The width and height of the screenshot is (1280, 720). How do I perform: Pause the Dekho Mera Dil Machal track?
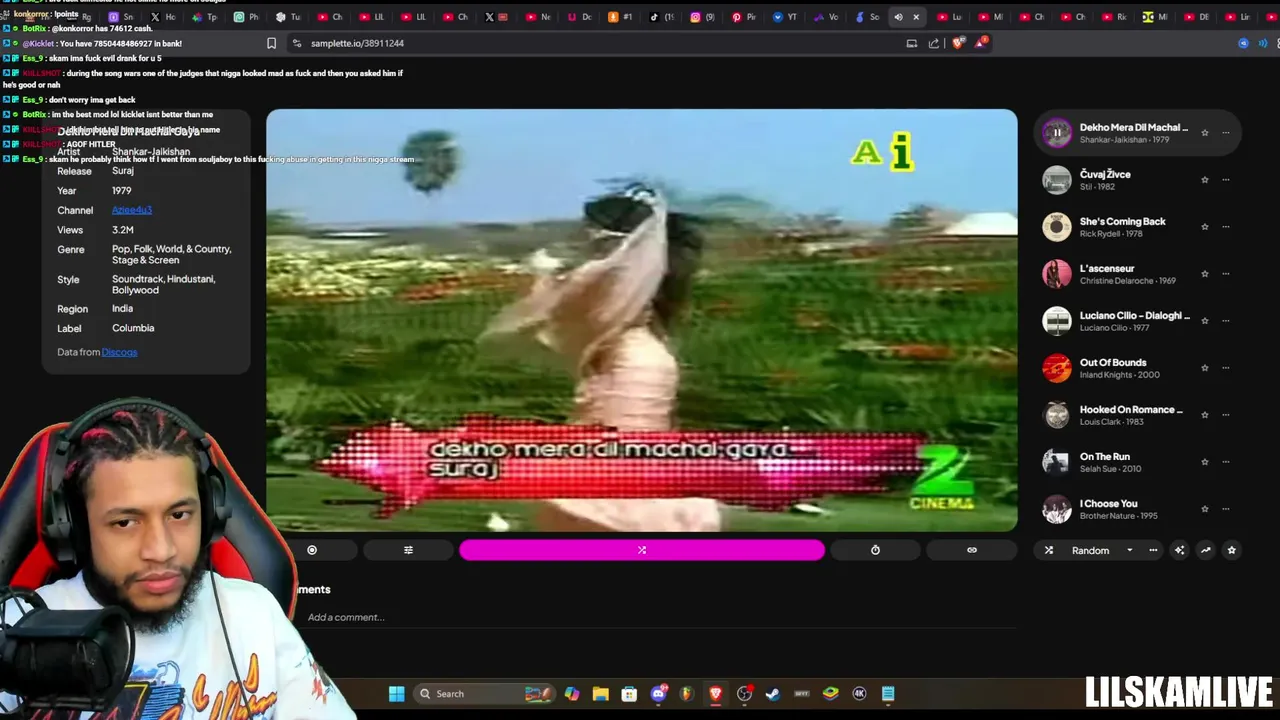click(x=1057, y=132)
